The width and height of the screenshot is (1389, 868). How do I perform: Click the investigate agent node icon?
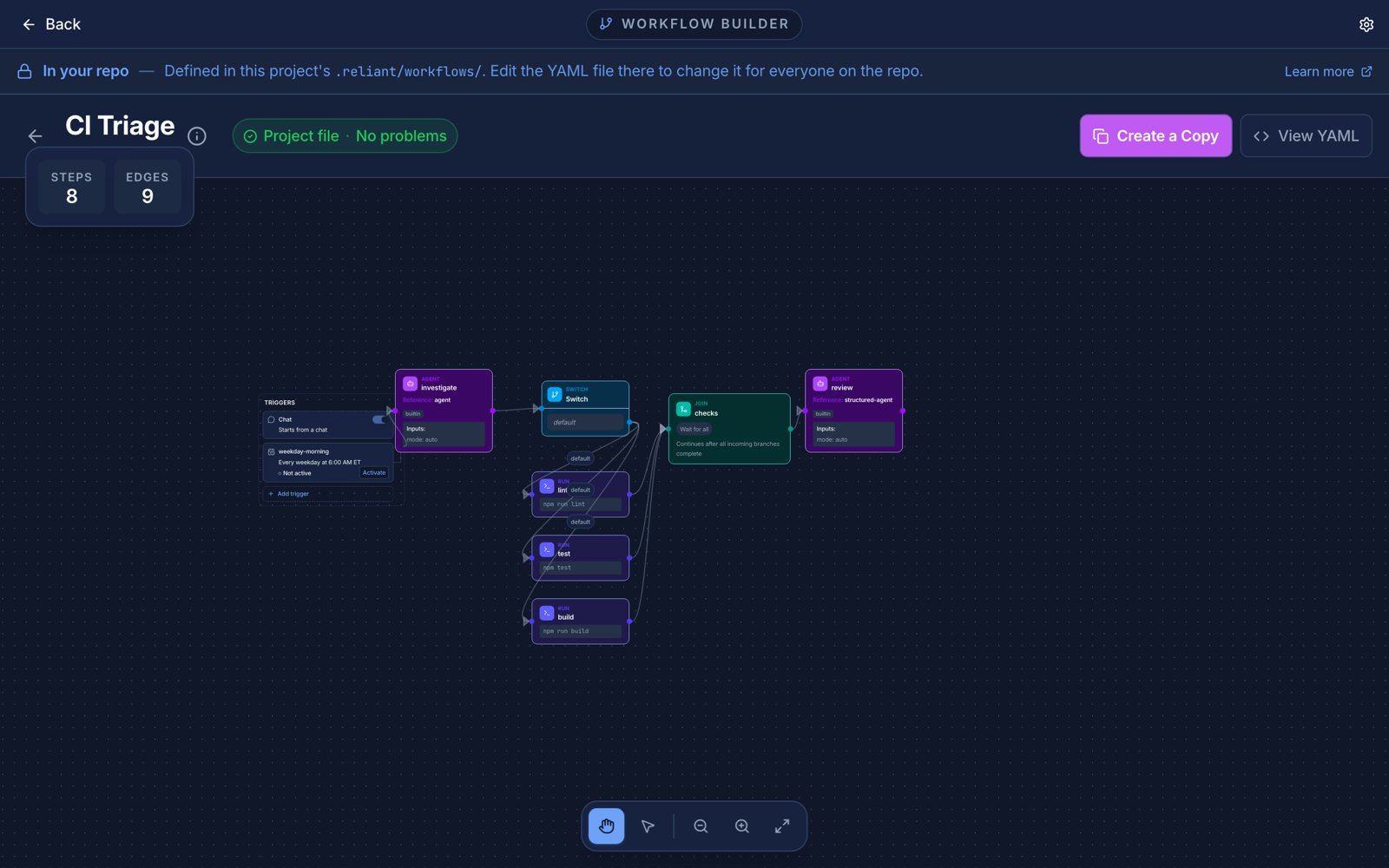tap(410, 383)
